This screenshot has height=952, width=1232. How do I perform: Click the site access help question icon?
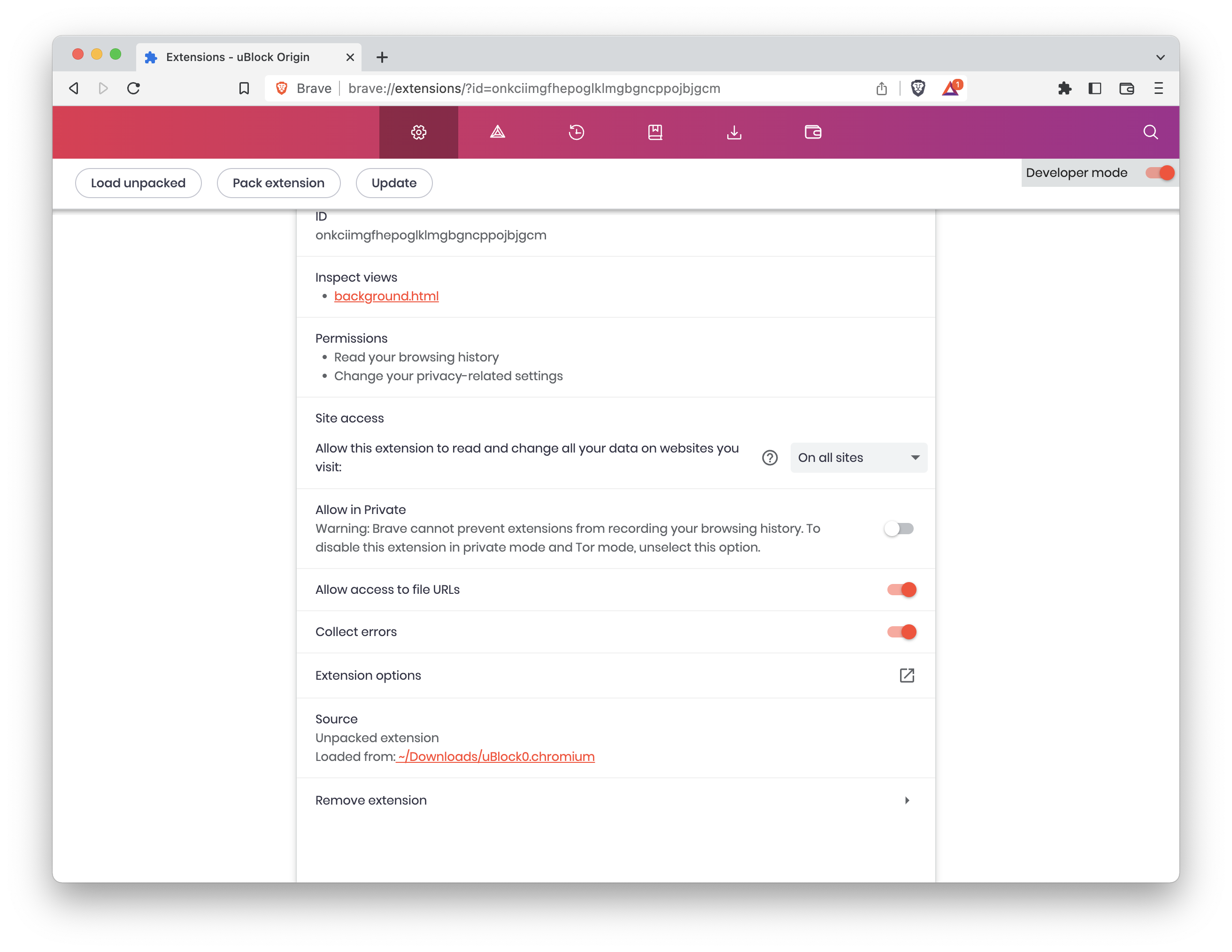pos(770,457)
